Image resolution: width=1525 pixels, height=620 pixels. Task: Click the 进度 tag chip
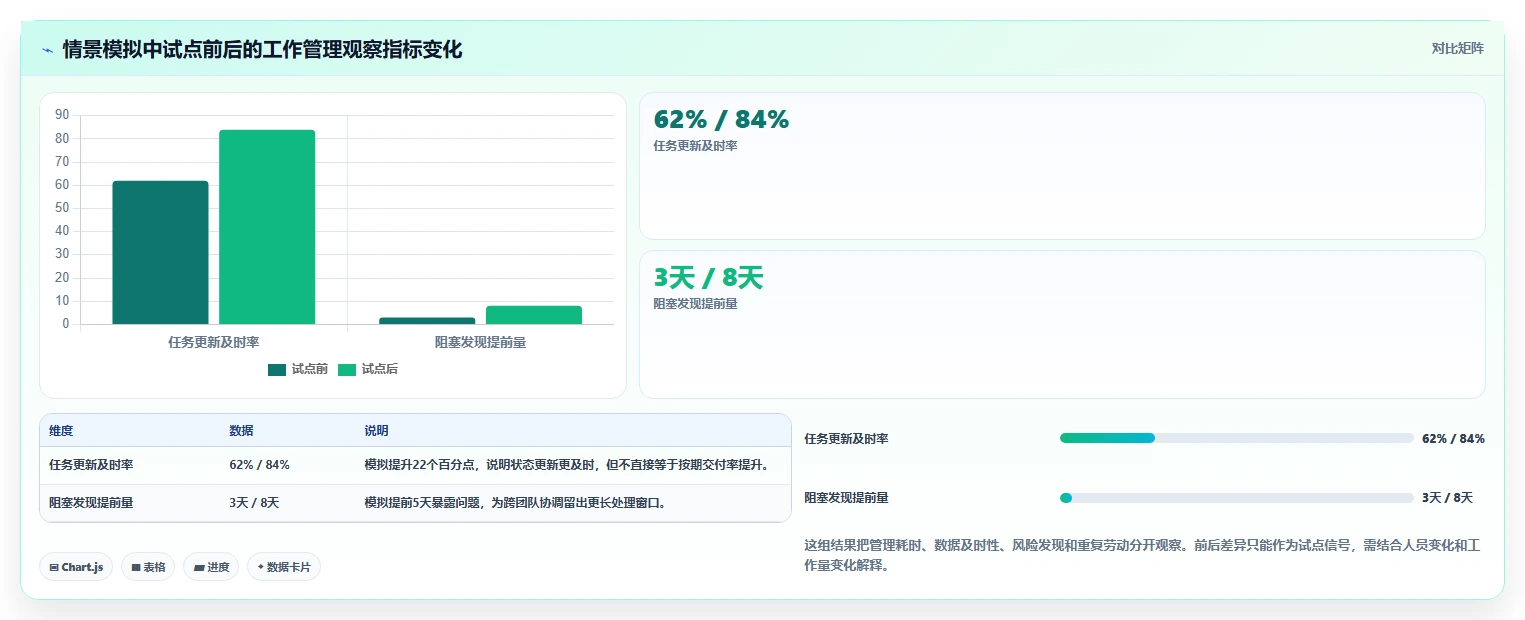coord(211,567)
